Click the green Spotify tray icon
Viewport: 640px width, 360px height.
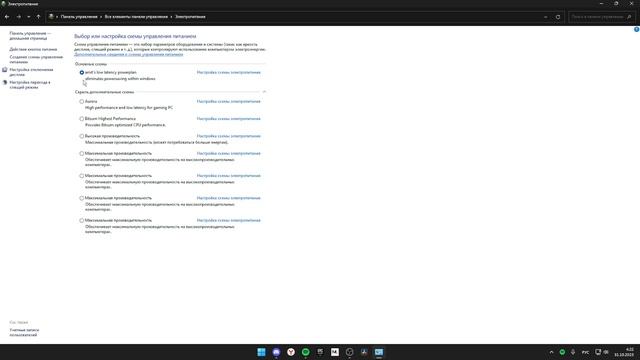(x=562, y=352)
